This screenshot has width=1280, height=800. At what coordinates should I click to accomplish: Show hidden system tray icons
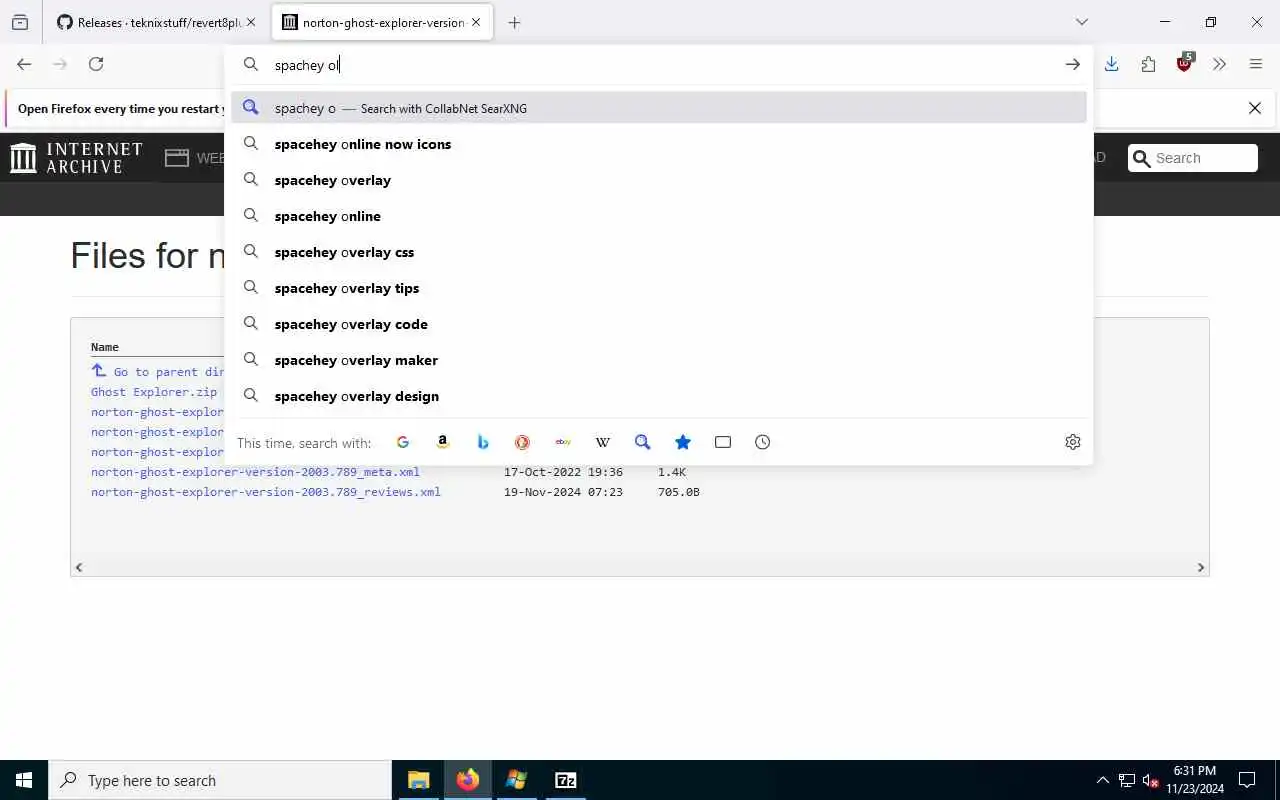pos(1102,780)
